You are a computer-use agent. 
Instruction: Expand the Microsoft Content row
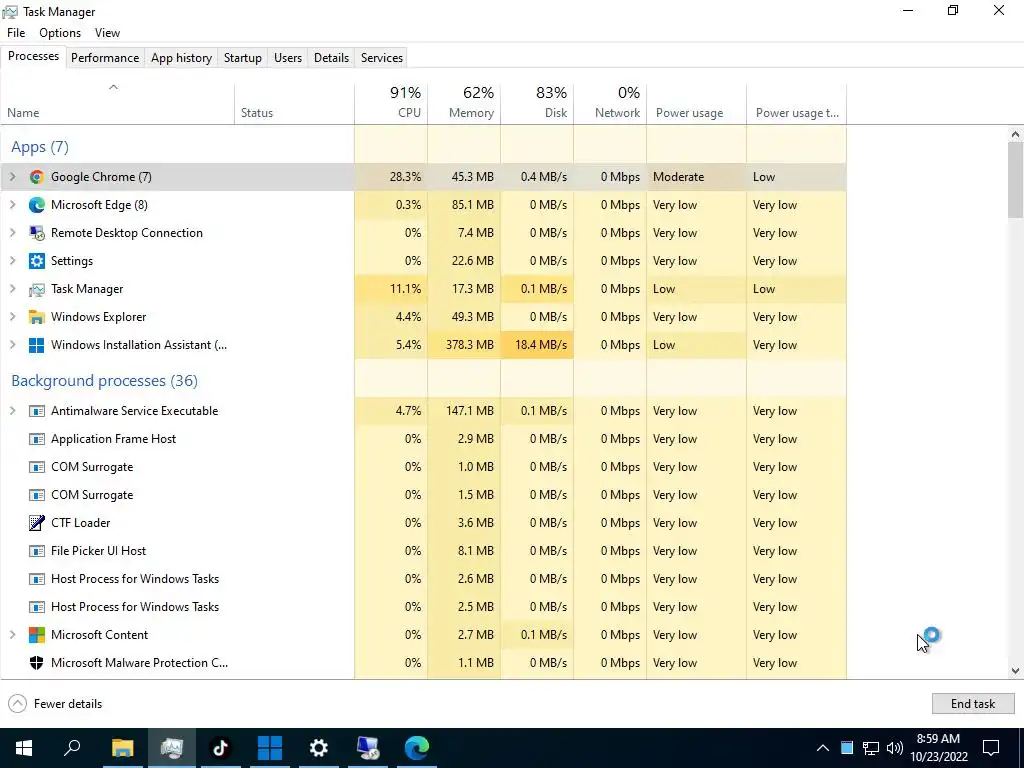click(12, 635)
